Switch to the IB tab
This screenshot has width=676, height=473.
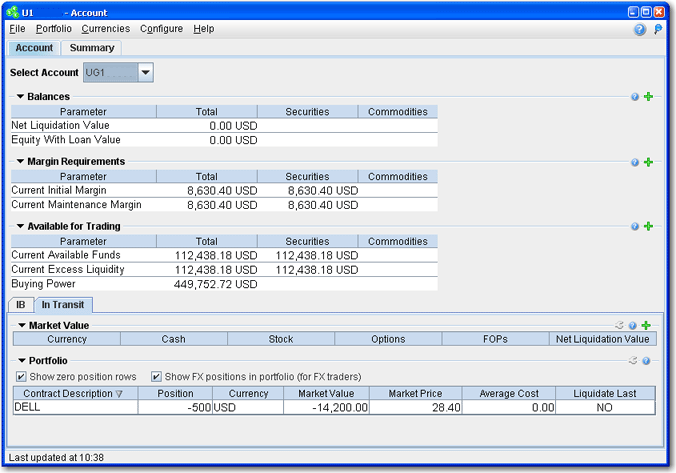pyautogui.click(x=20, y=305)
